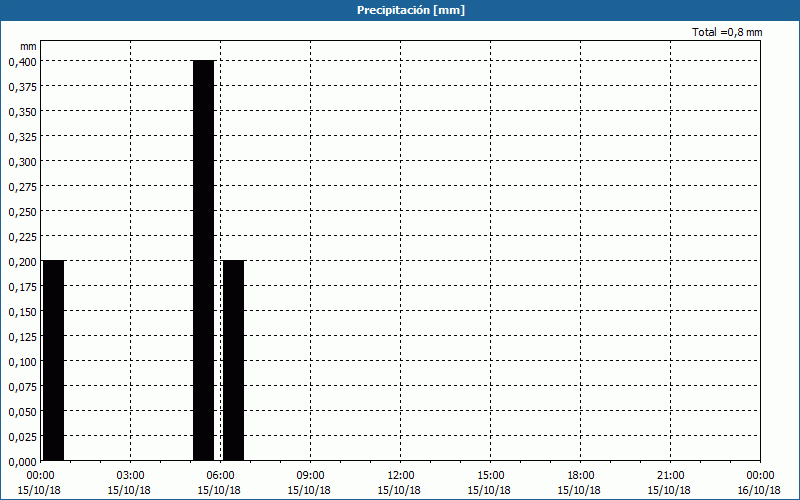Select the 15/10/18 date under 12:00
Screen dimensions: 800x500
[x=399, y=490]
